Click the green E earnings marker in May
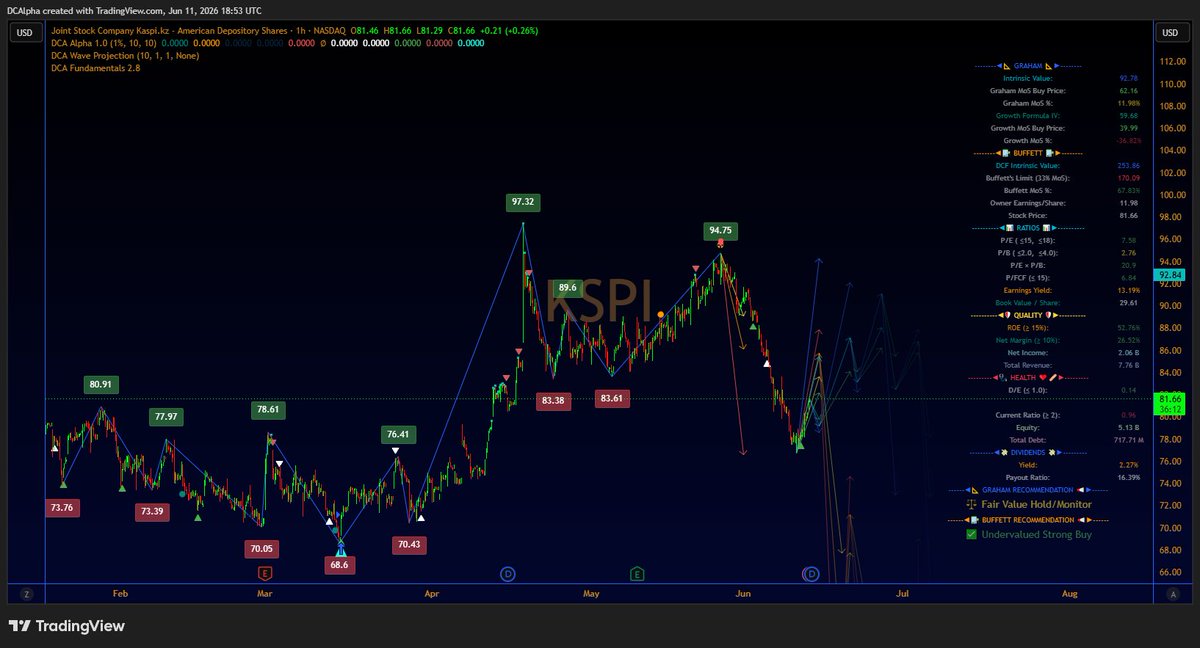 point(638,573)
